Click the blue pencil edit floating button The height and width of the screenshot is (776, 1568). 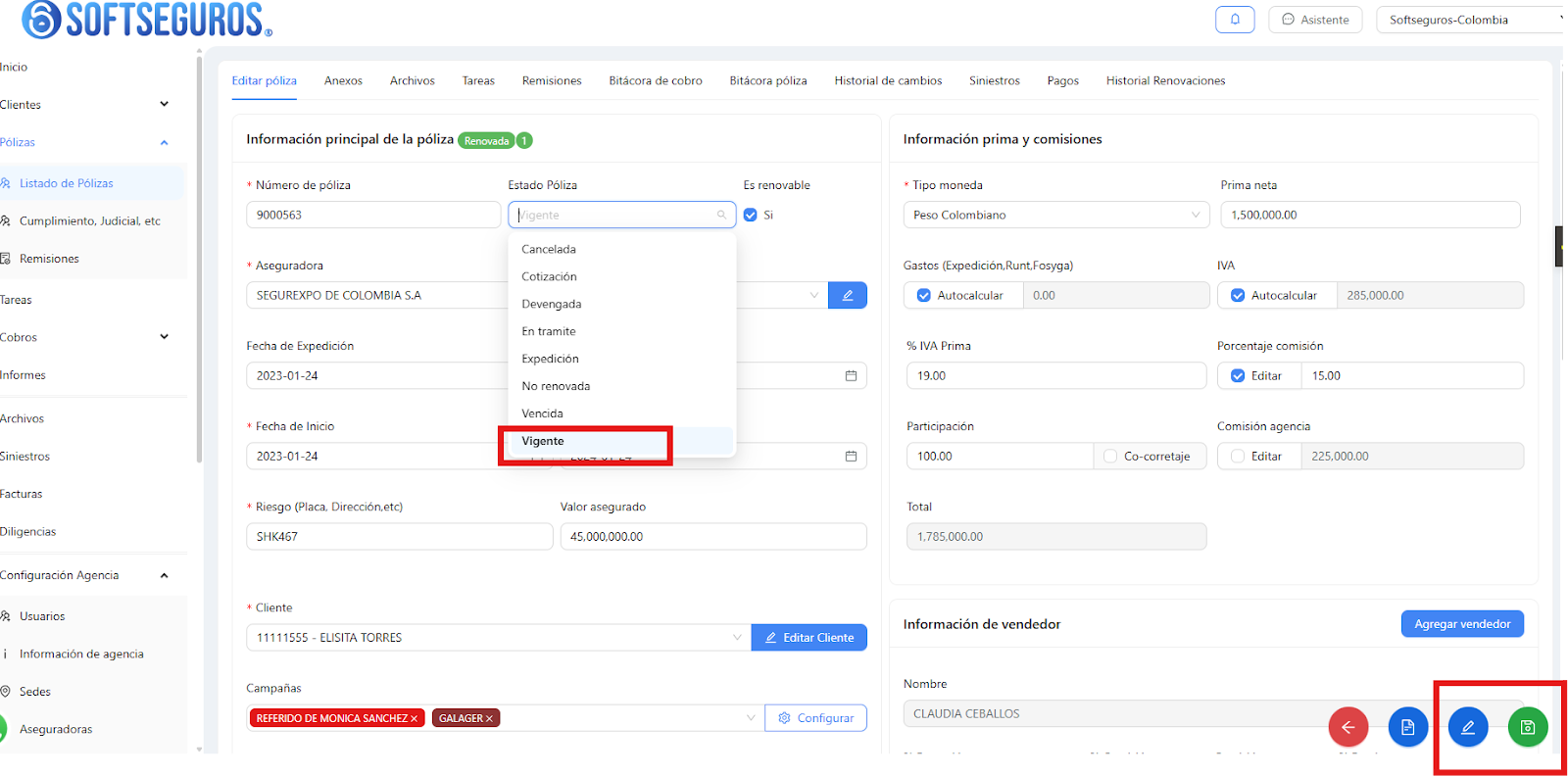(1468, 727)
